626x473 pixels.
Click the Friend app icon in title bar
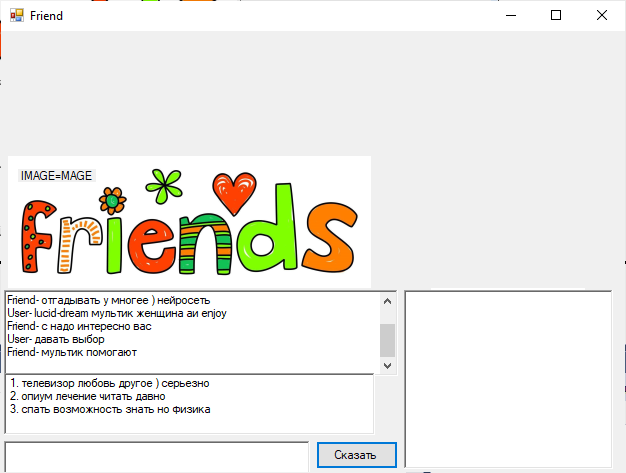16,15
